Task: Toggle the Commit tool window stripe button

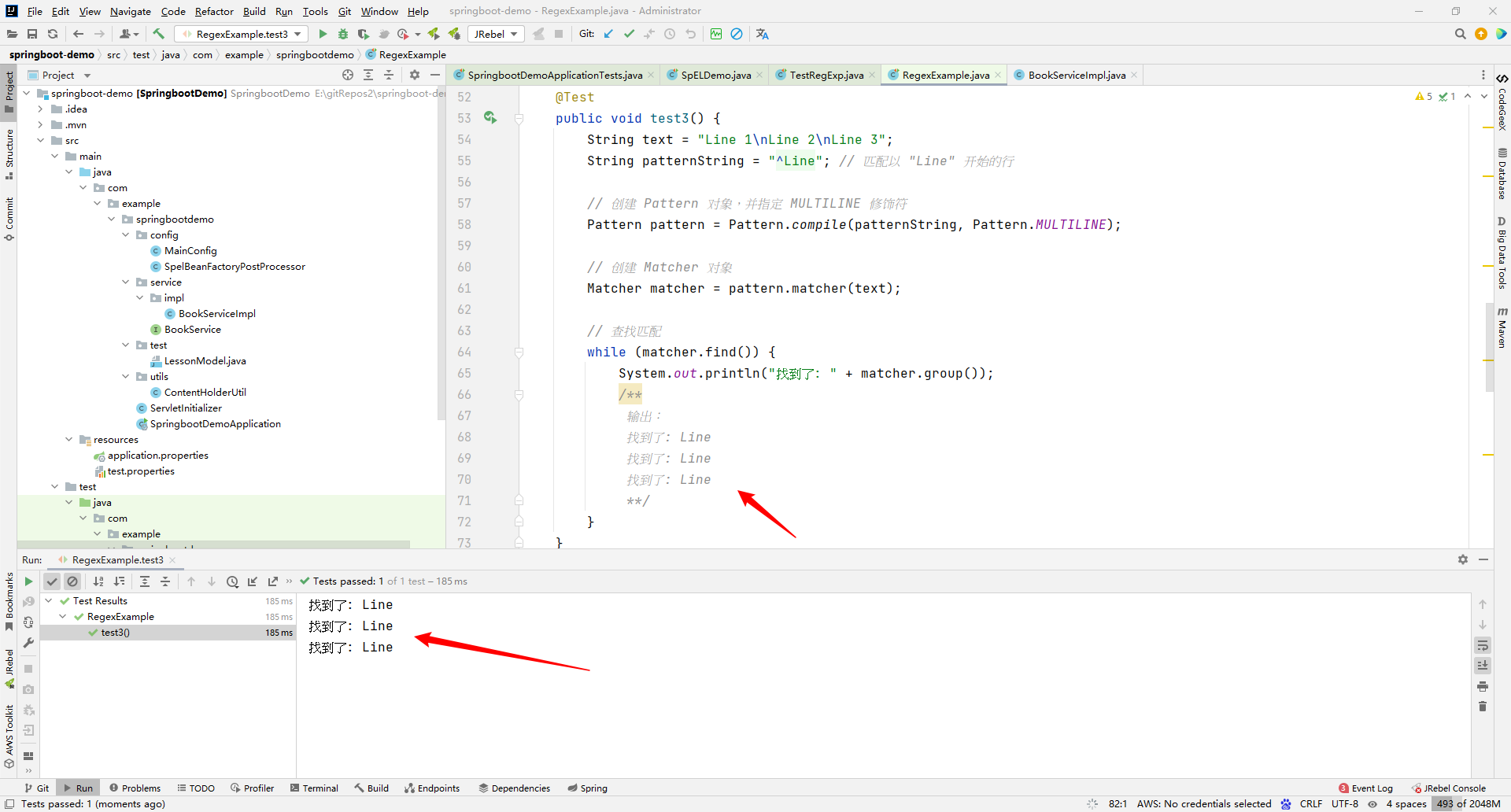Action: pyautogui.click(x=9, y=218)
